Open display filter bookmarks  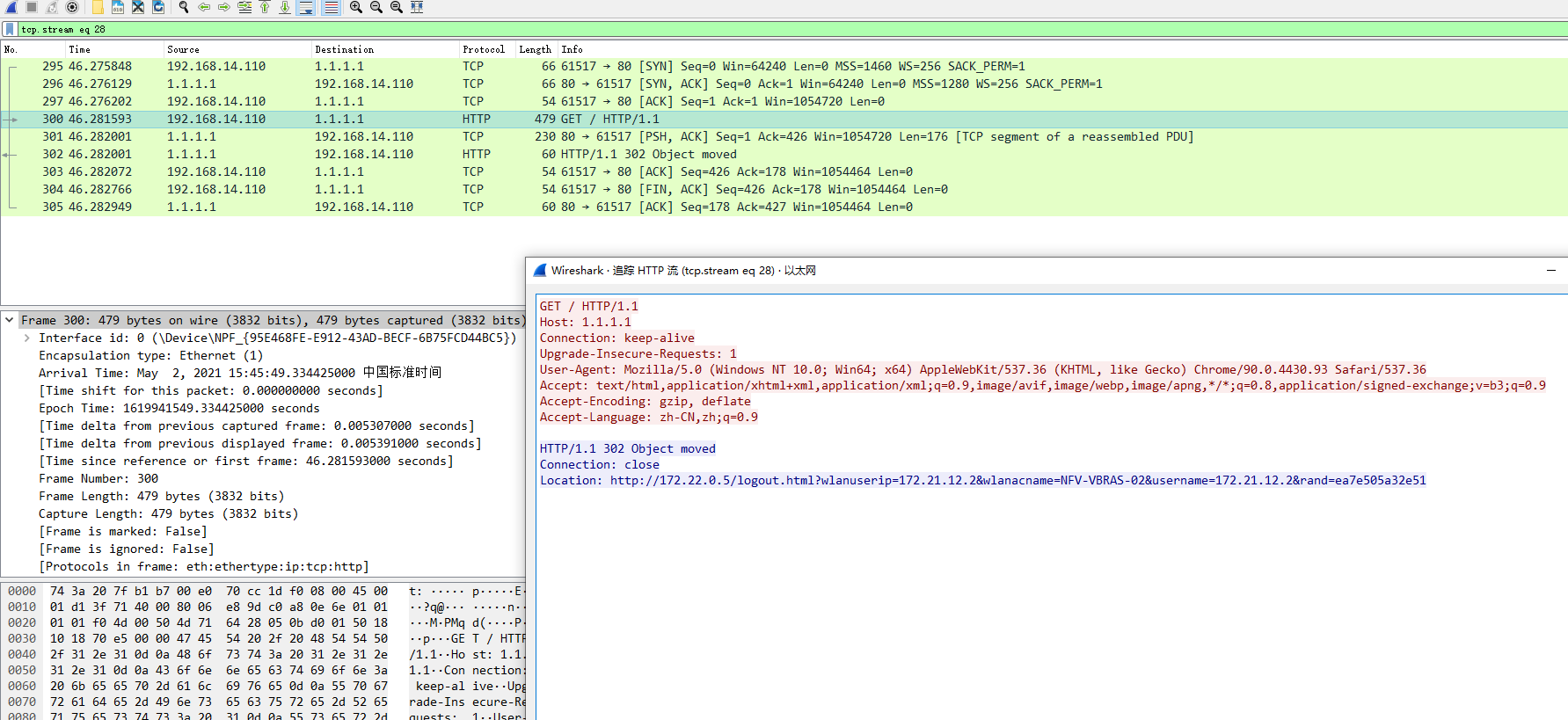(x=10, y=29)
